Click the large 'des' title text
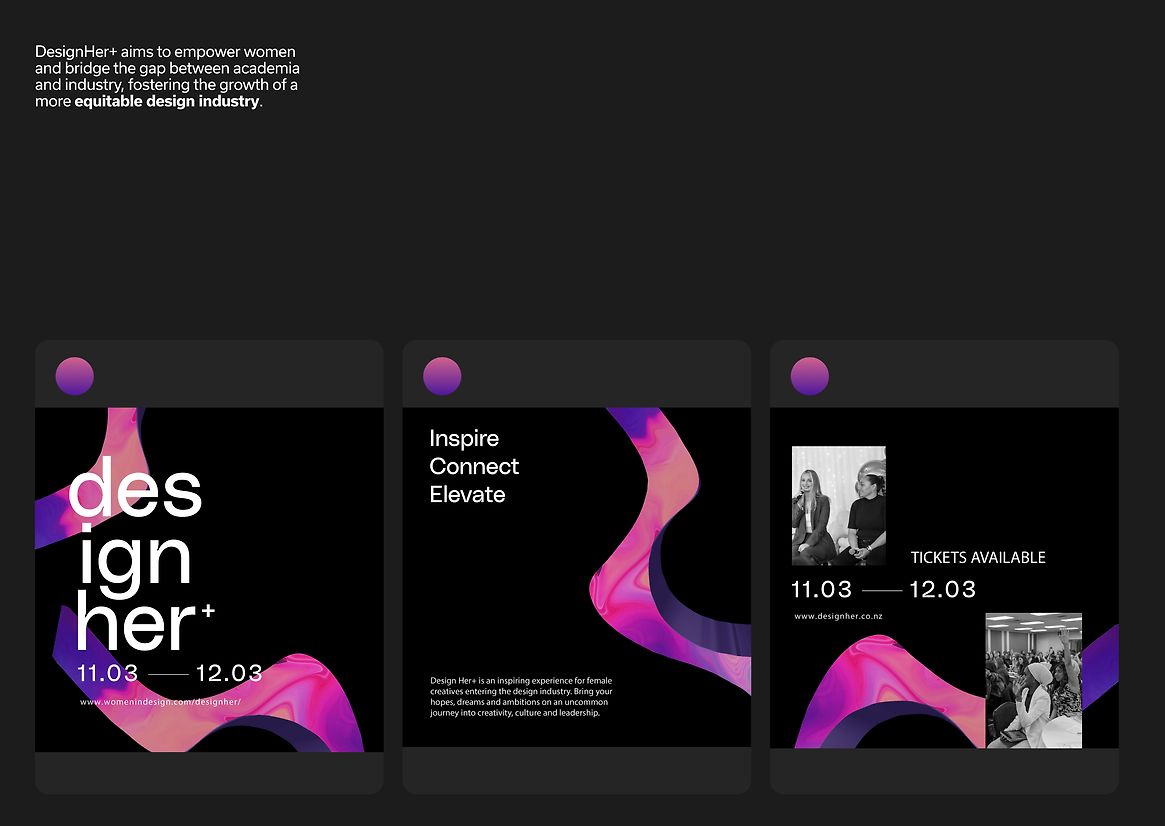Viewport: 1165px width, 826px height. pyautogui.click(x=136, y=489)
